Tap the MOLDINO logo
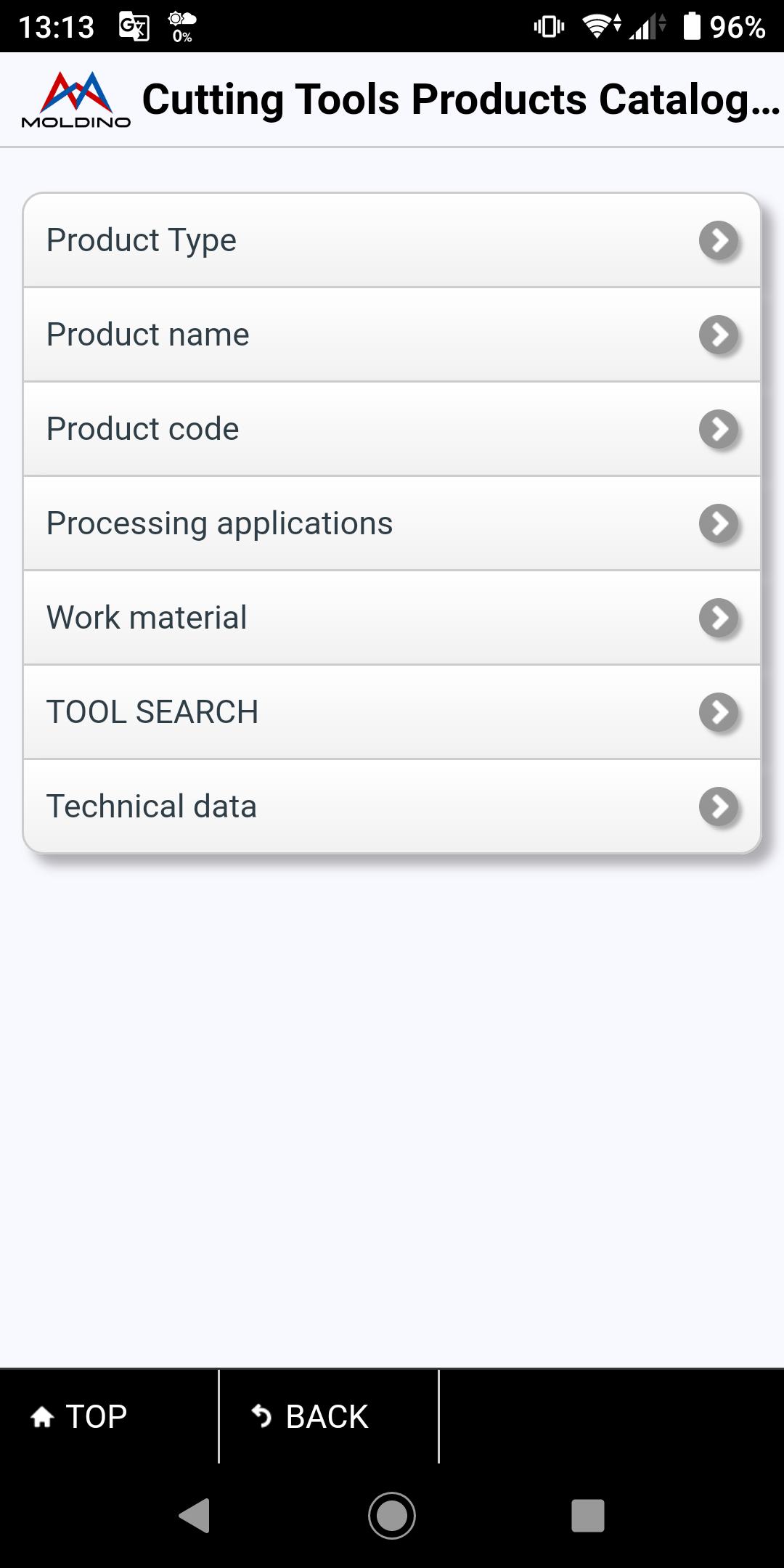784x1568 pixels. click(x=76, y=99)
